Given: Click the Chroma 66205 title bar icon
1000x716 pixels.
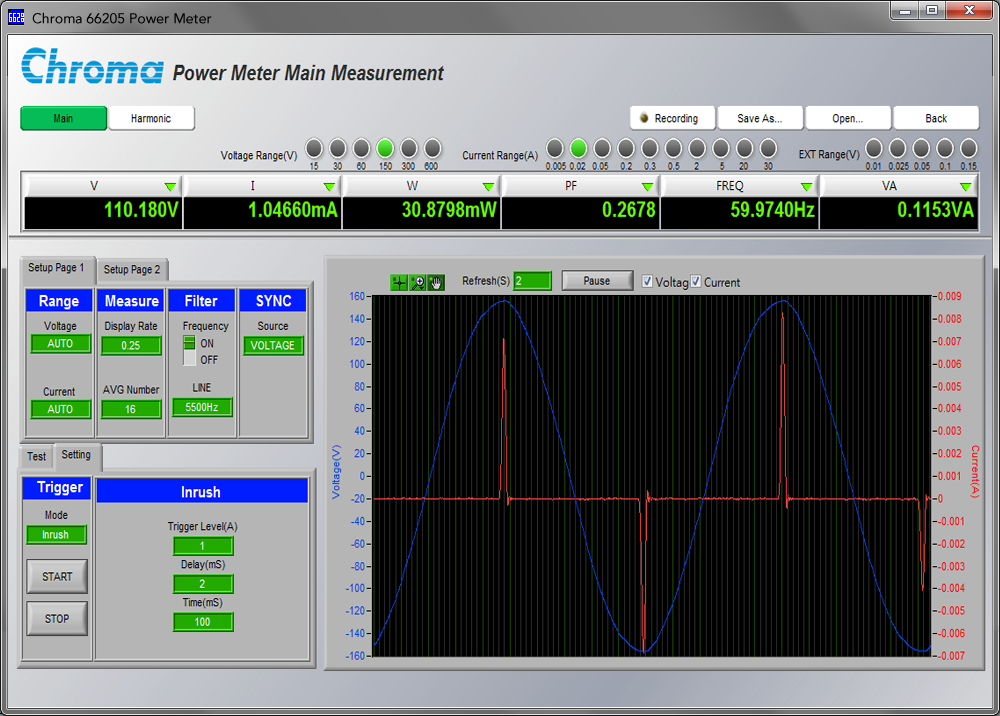Looking at the screenshot, I should [x=15, y=18].
